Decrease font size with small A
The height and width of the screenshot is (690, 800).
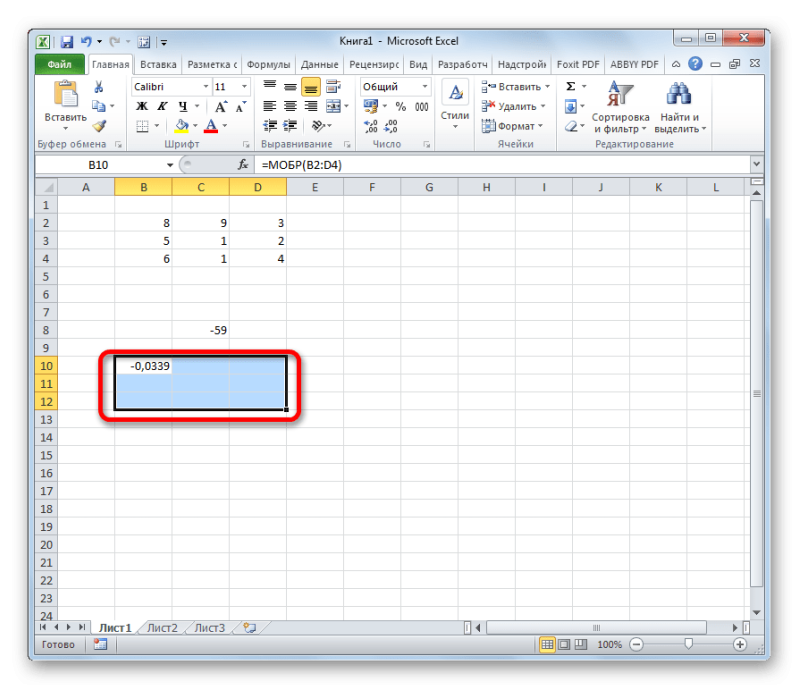[x=240, y=106]
